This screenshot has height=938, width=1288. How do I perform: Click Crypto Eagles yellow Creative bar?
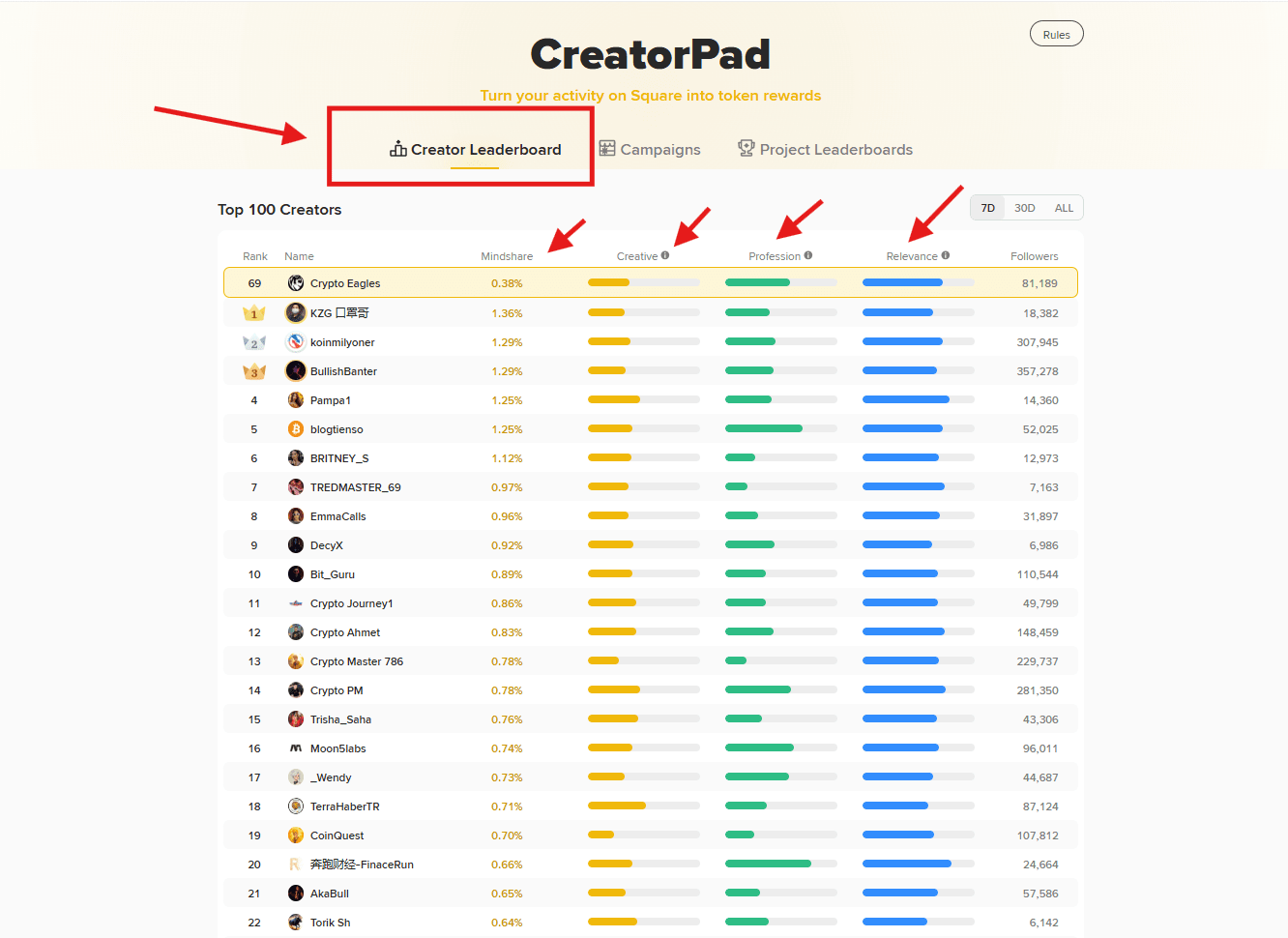609,282
